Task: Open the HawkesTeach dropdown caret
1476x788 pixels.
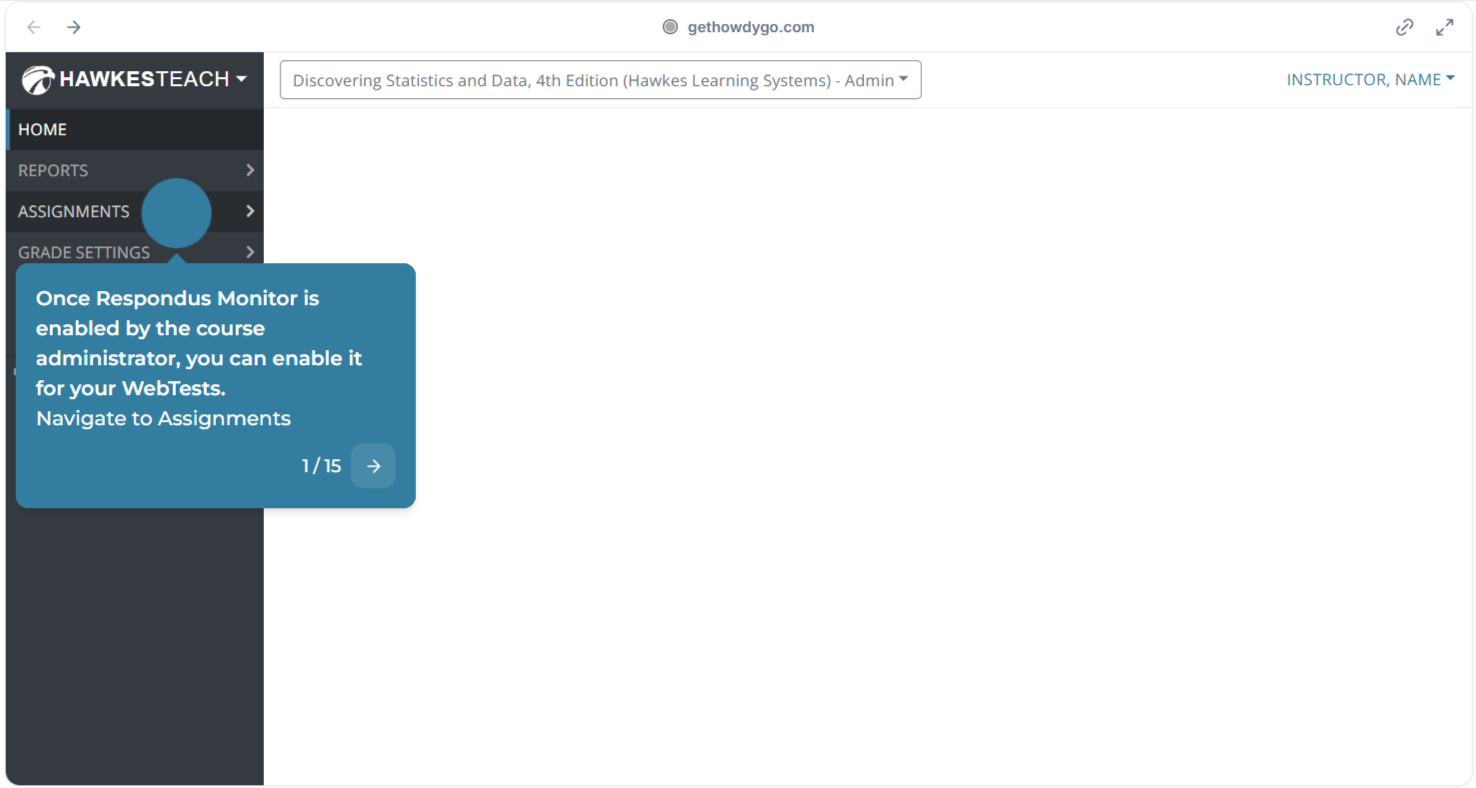Action: 242,79
